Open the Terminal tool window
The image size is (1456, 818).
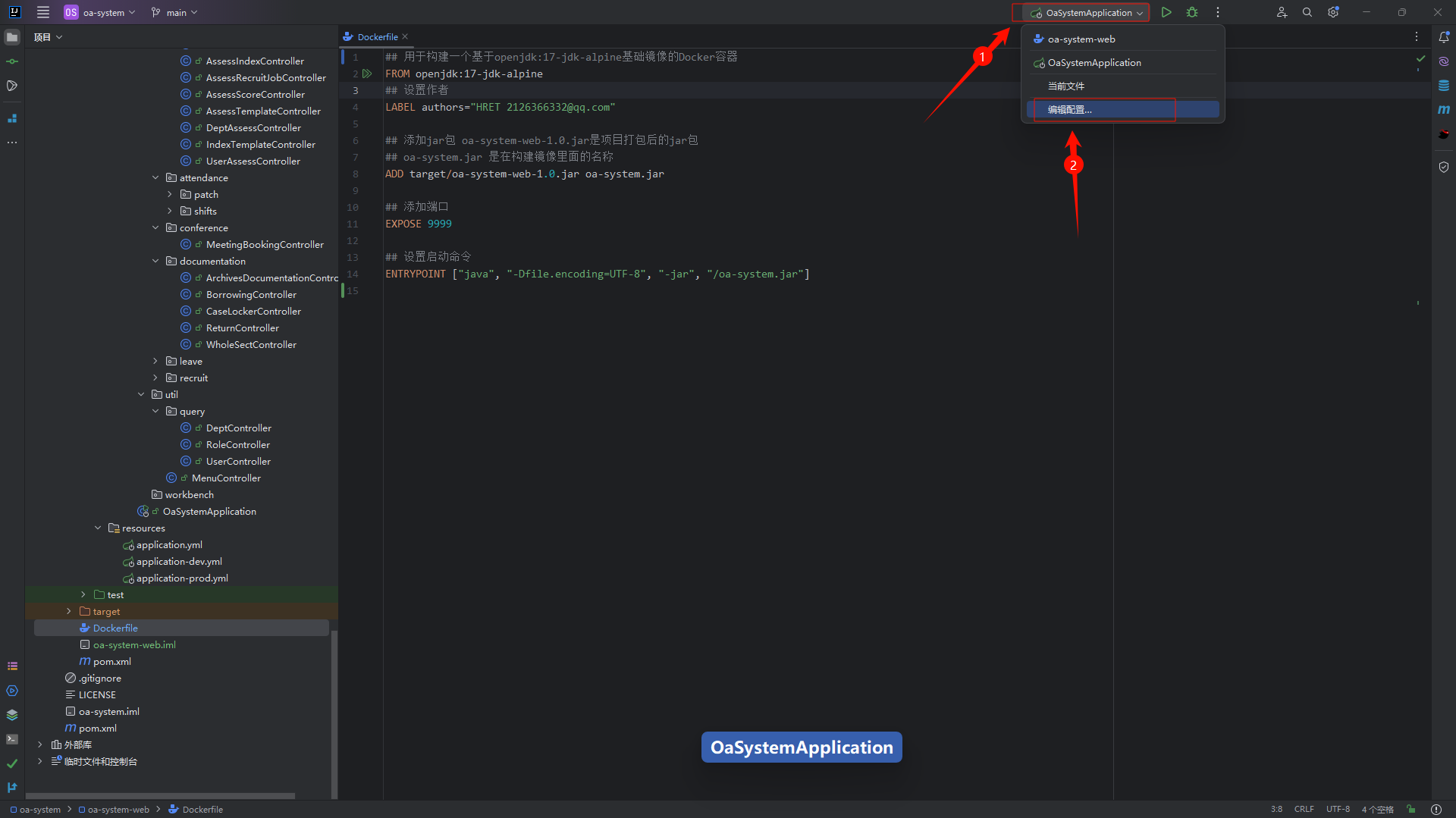coord(12,739)
